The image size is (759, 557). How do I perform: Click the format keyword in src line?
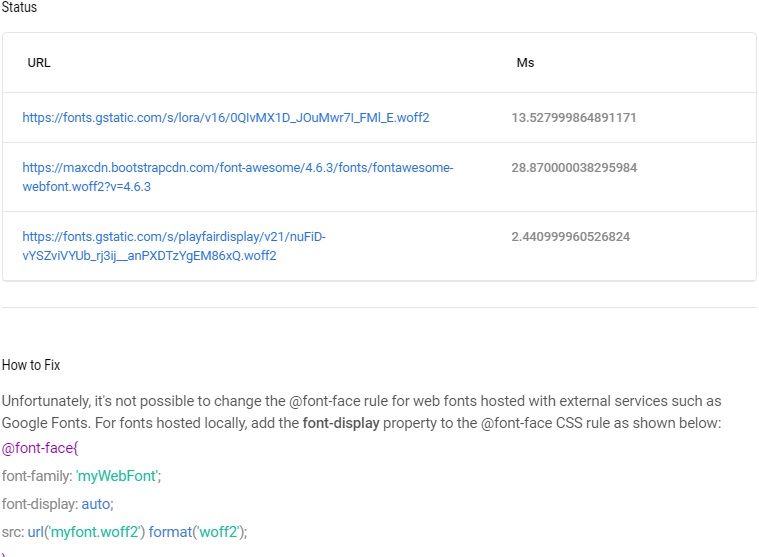[170, 532]
